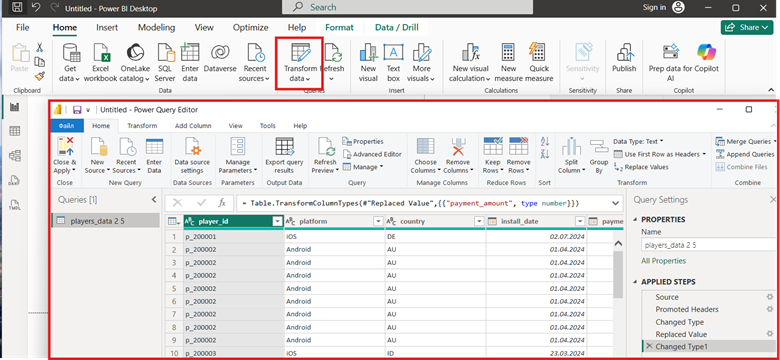Screen dimensions: 780x360
Task: Switch to Table view in left sidebar
Action: 15,131
